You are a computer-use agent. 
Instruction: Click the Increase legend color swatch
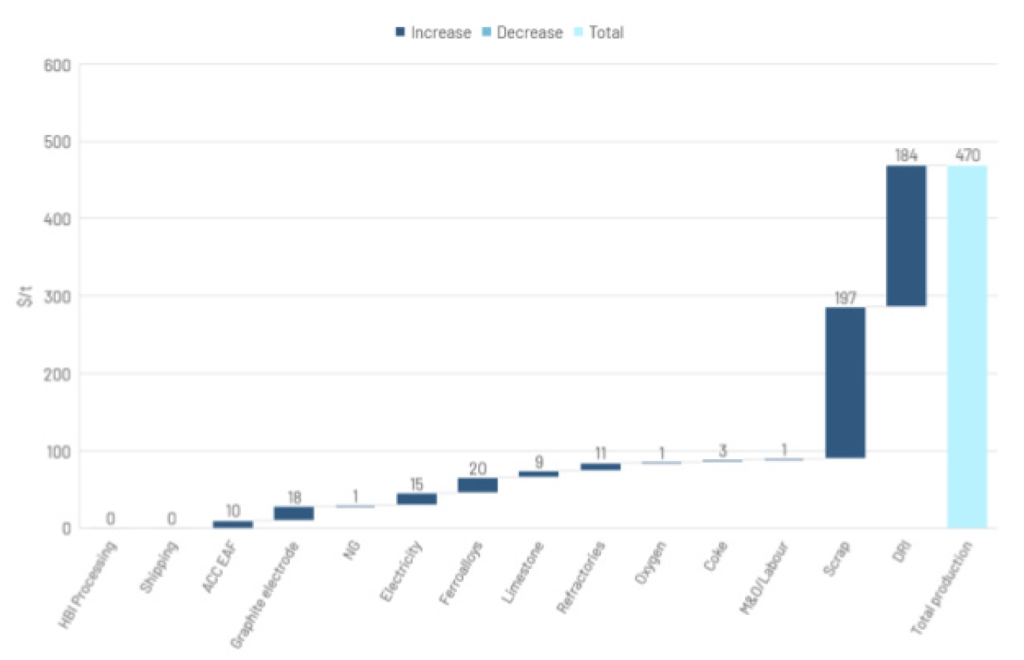tap(400, 33)
